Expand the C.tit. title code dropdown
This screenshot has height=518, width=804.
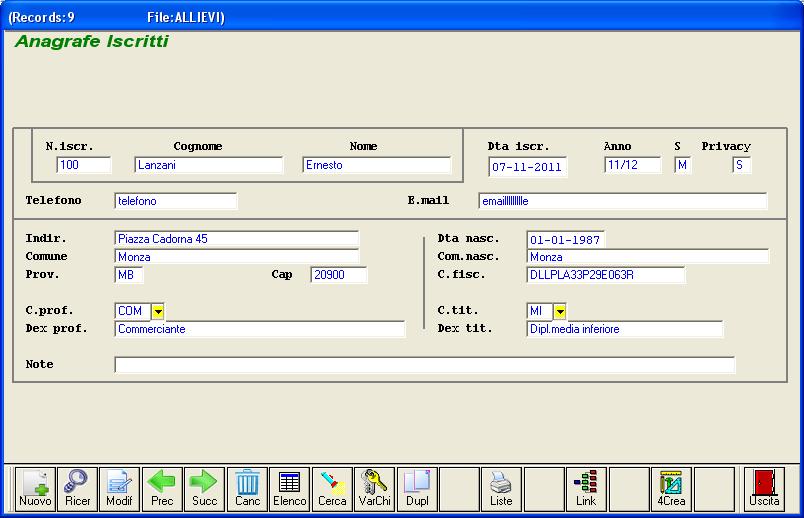[560, 311]
